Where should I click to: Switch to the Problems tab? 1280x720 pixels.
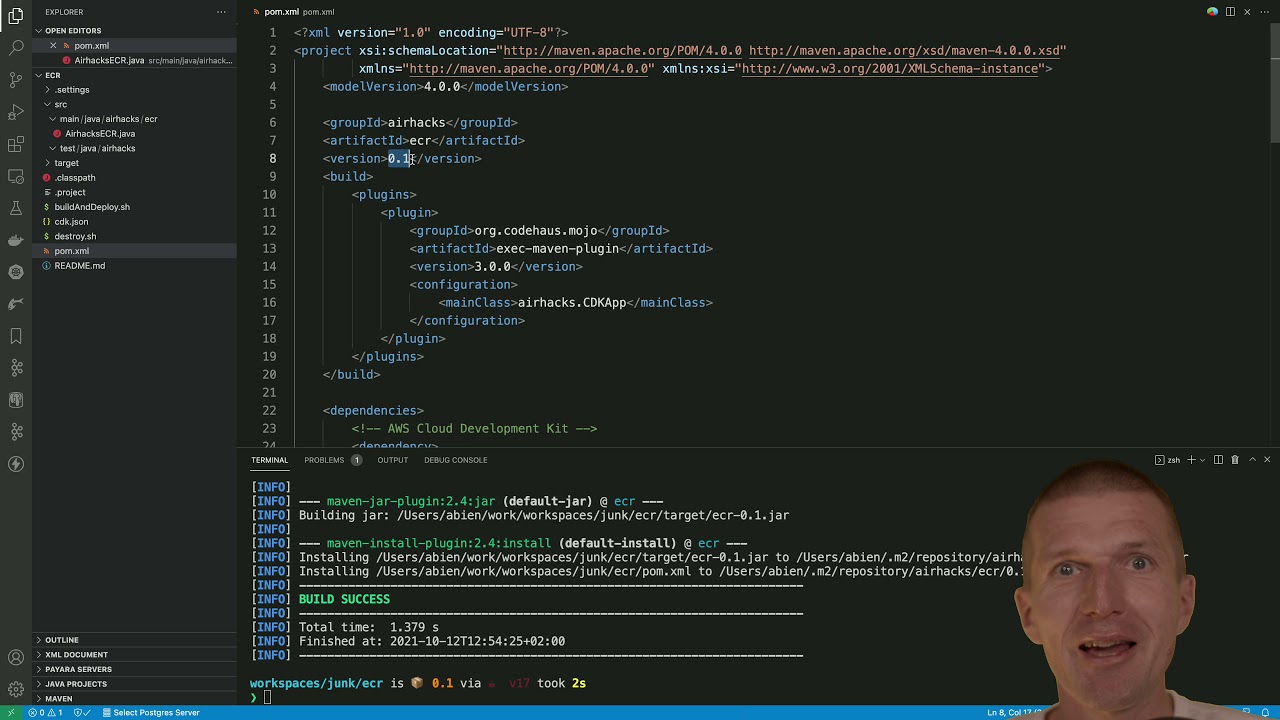324,460
